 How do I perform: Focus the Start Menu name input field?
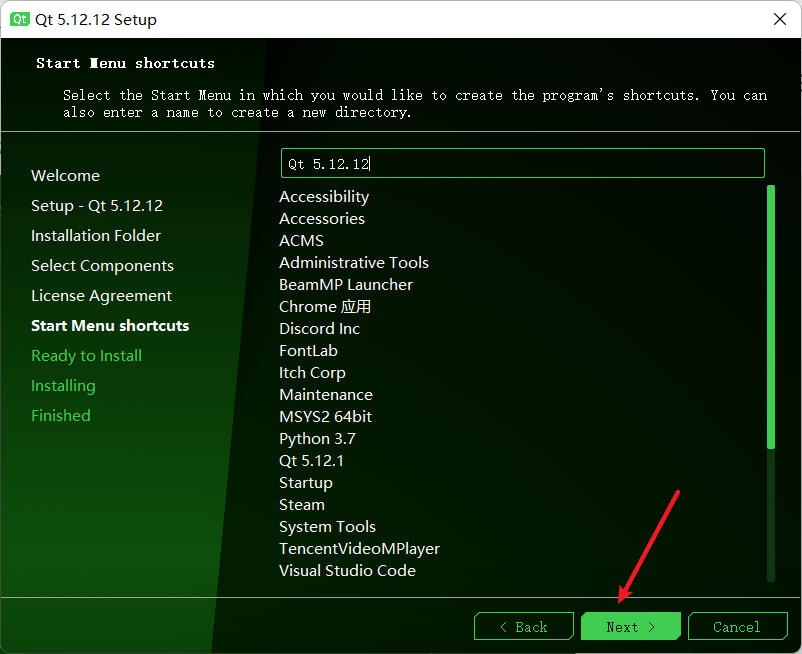[523, 163]
